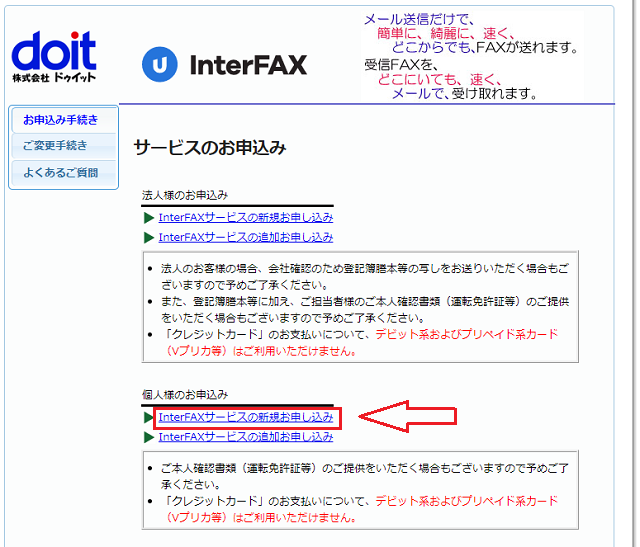Click green arrow beside individual 追加お申し込み

(x=149, y=437)
